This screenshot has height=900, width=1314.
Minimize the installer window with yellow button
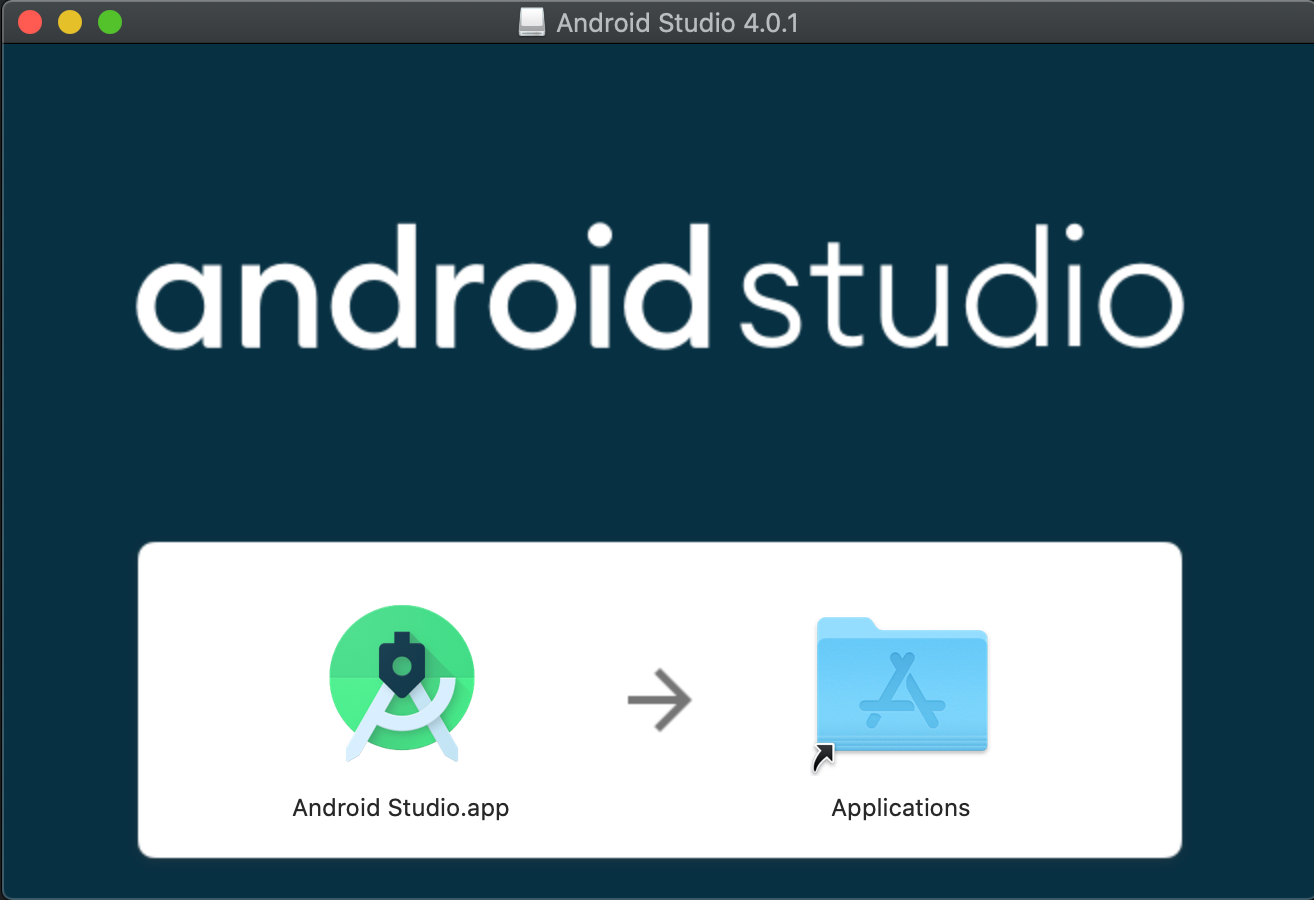click(x=70, y=22)
